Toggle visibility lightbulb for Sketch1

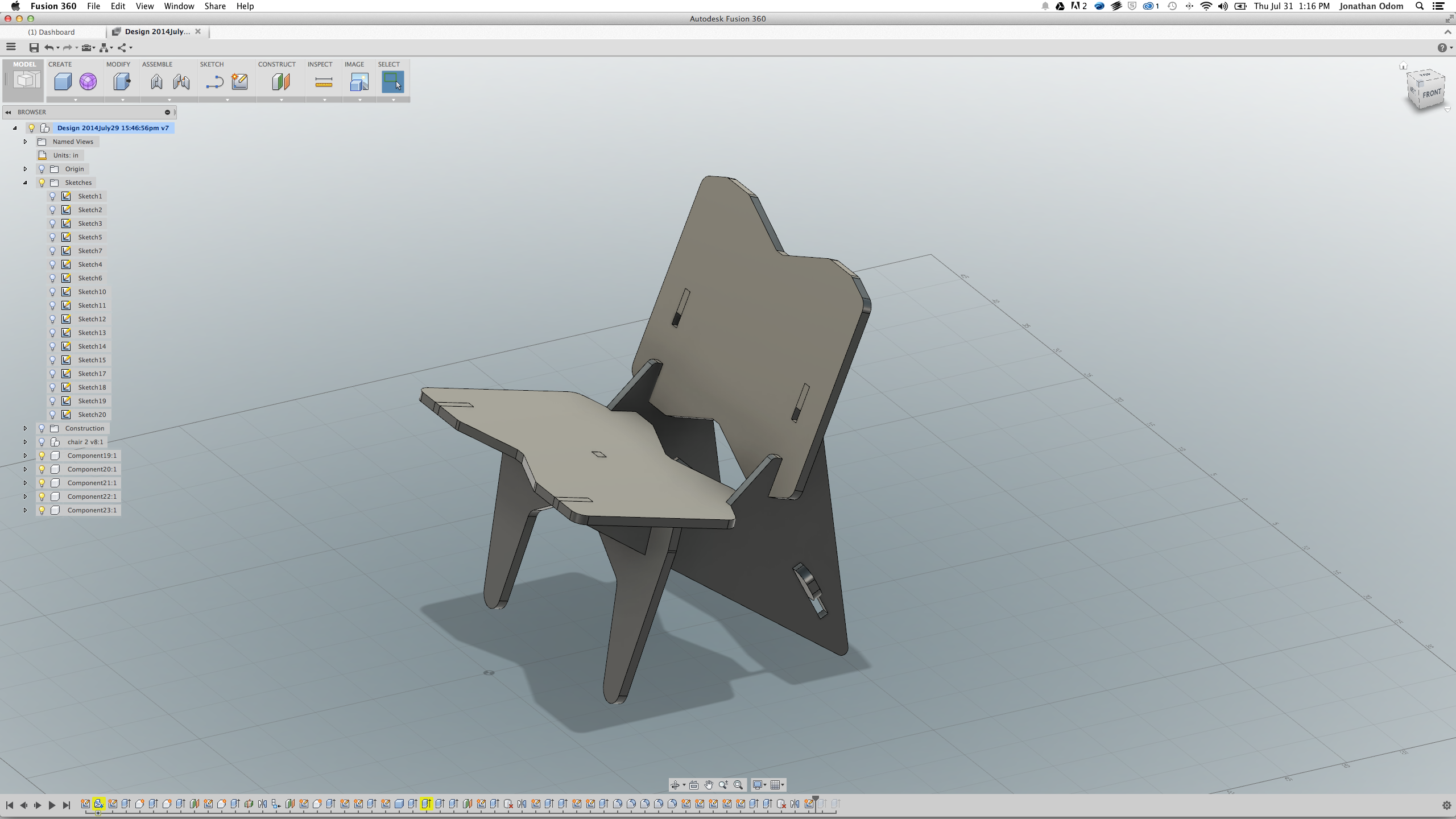(x=52, y=196)
